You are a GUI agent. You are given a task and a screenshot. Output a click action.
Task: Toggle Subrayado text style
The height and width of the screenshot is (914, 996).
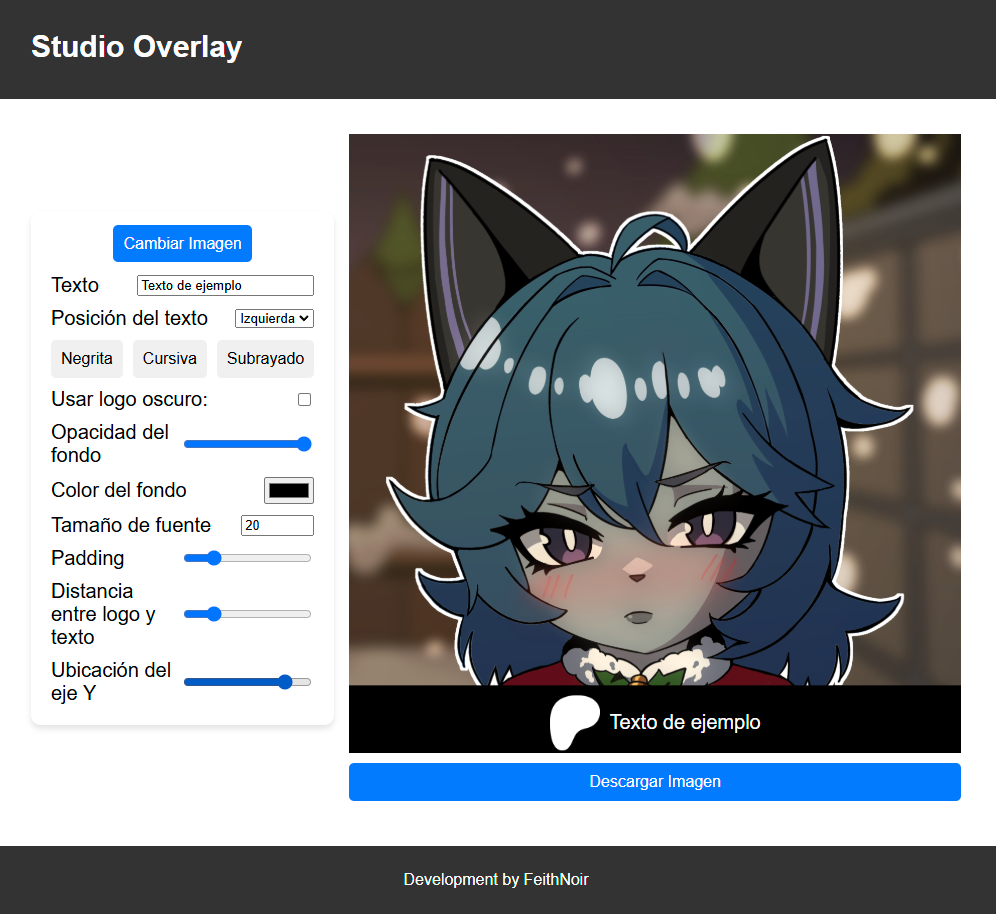click(266, 358)
